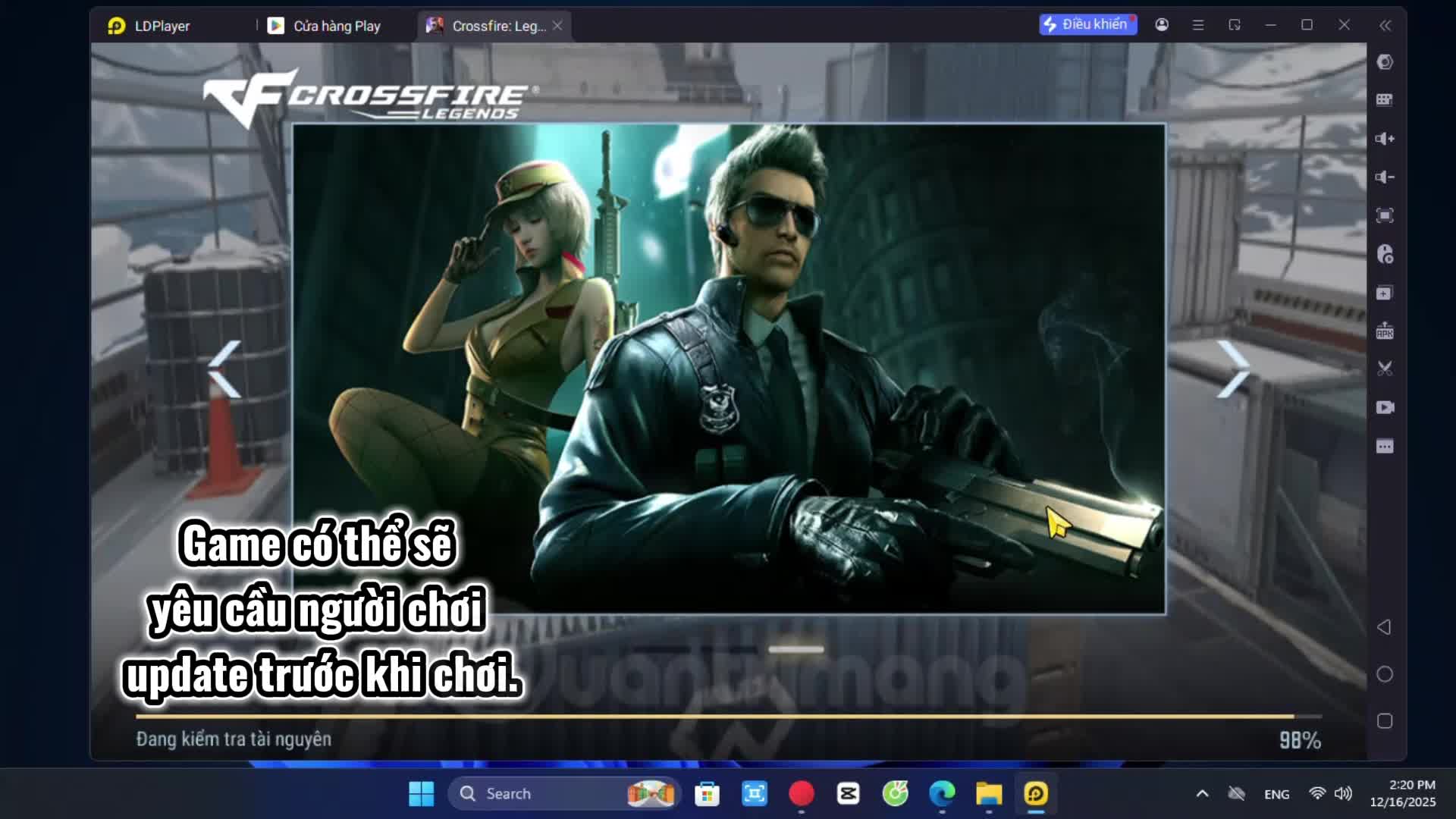The image size is (1456, 819).
Task: Switch to the Cửa hàng Play tab
Action: [325, 26]
